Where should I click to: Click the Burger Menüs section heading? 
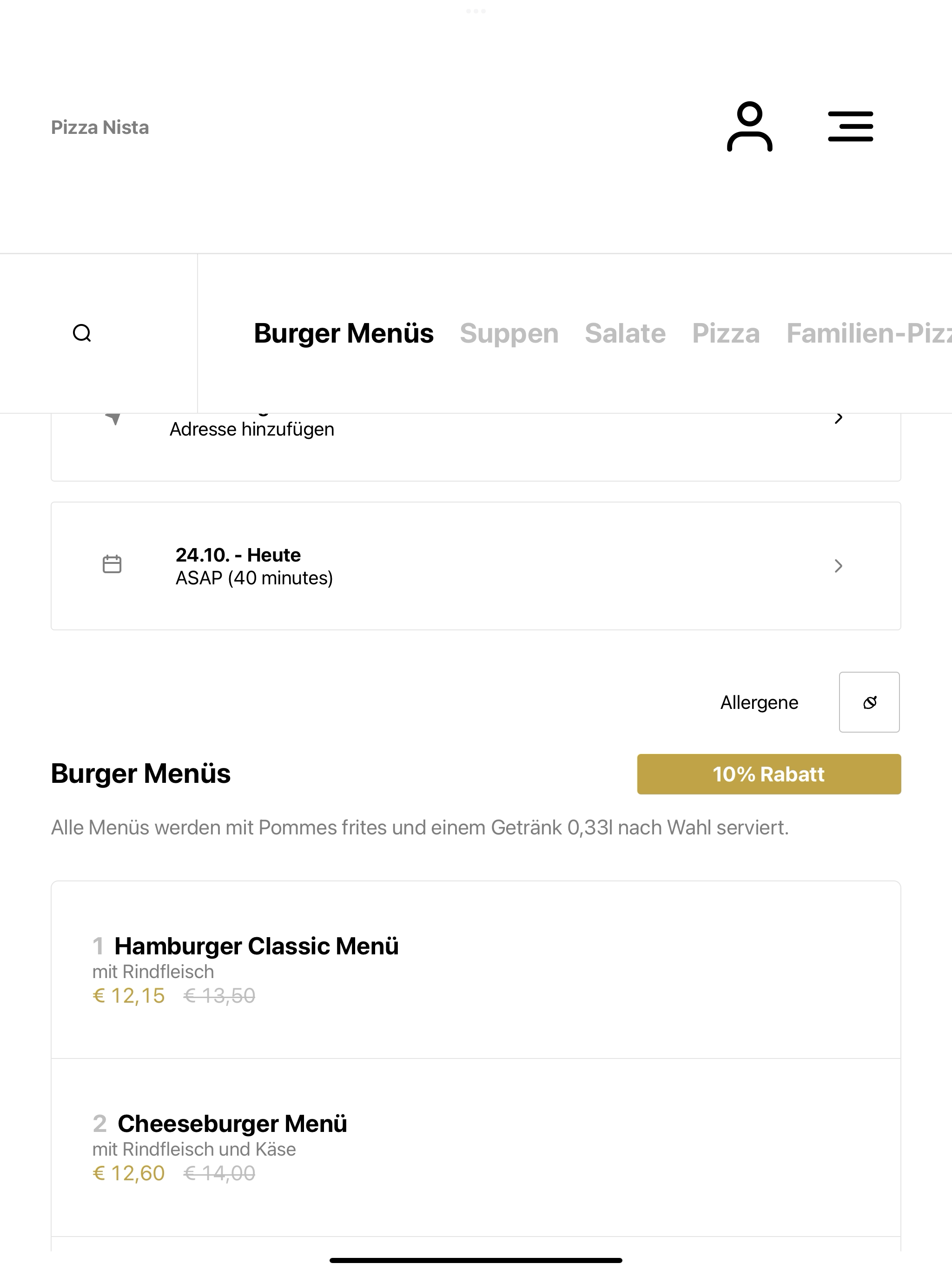pyautogui.click(x=141, y=774)
